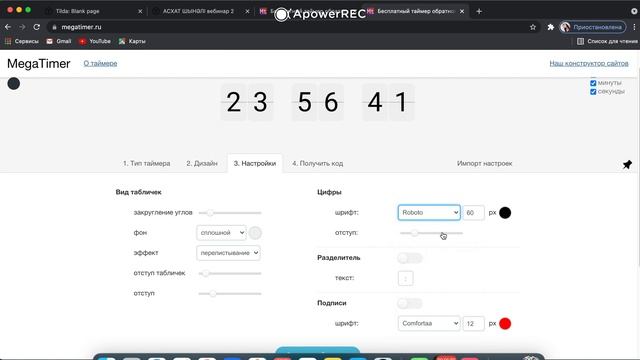
Task: Open the Цифры font Roboto dropdown
Action: pos(429,213)
